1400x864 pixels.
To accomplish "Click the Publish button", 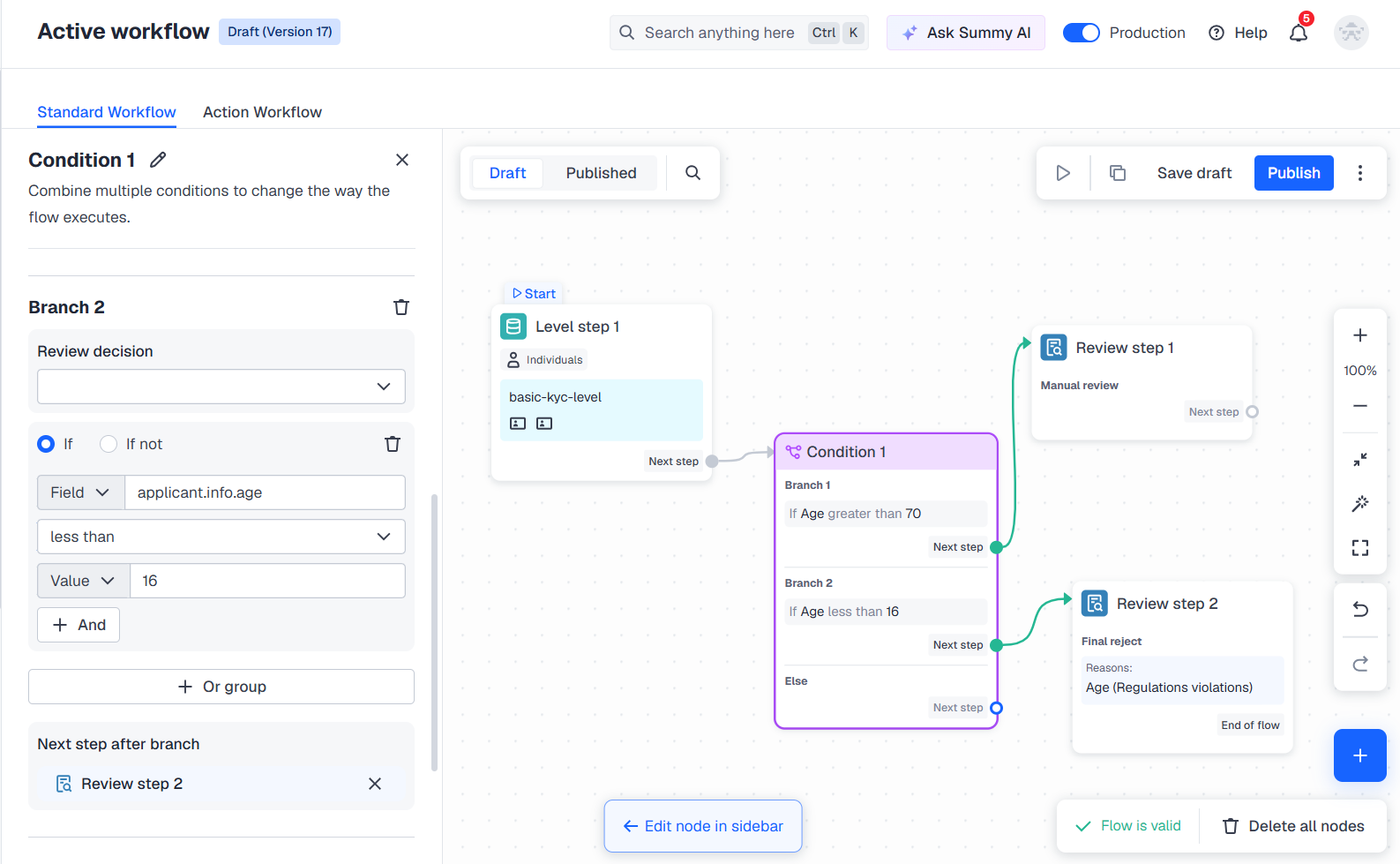I will (1294, 173).
